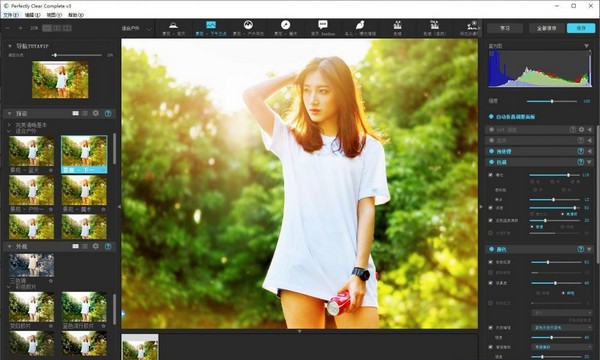Select the blue-gray thumbnail in looks panel

31,265
